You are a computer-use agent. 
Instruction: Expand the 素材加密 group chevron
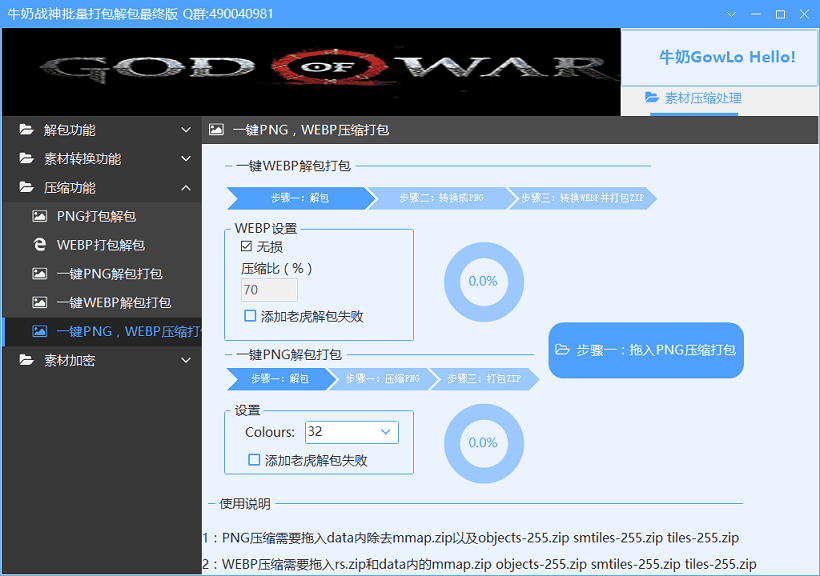[186, 360]
